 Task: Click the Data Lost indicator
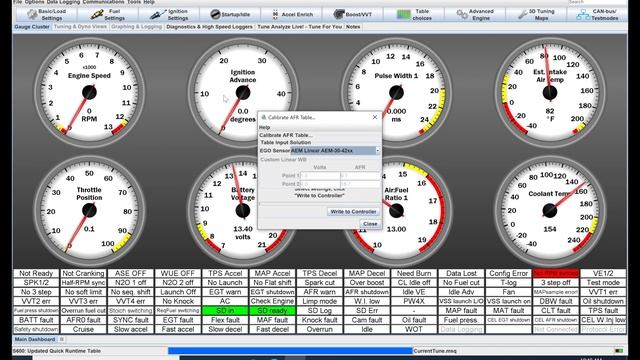click(461, 273)
